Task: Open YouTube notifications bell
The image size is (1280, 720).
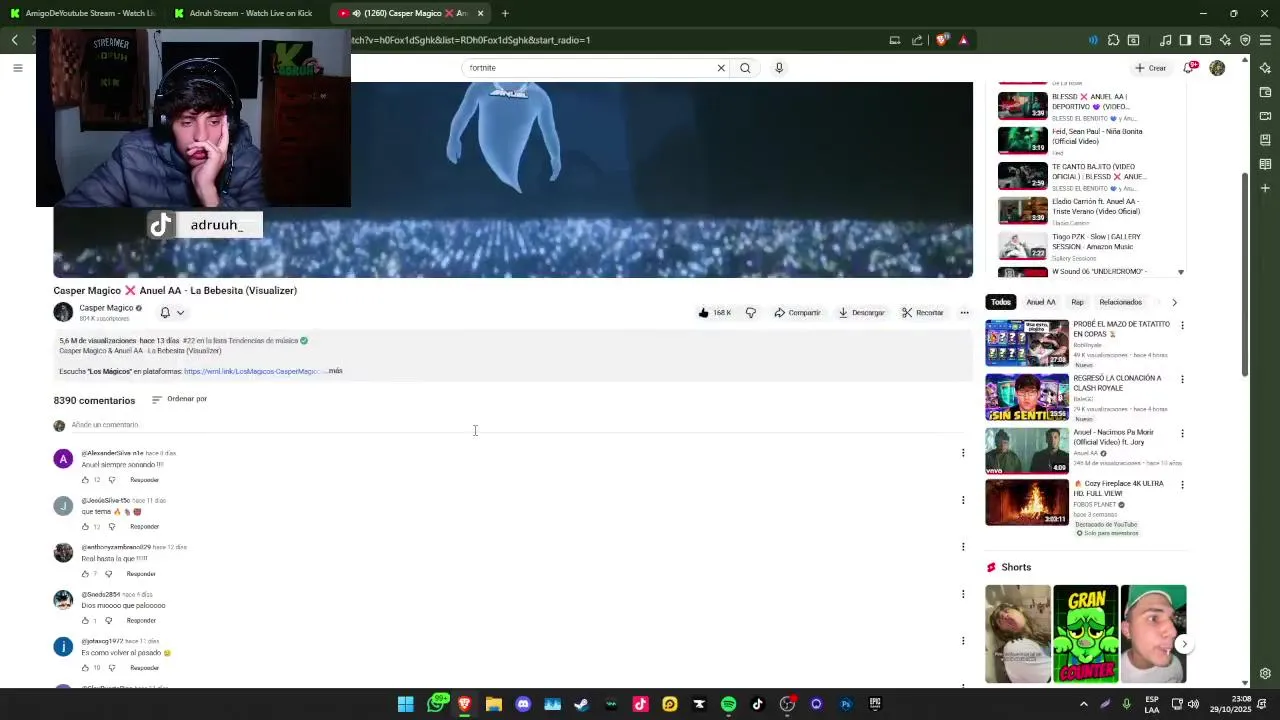Action: 1189,68
